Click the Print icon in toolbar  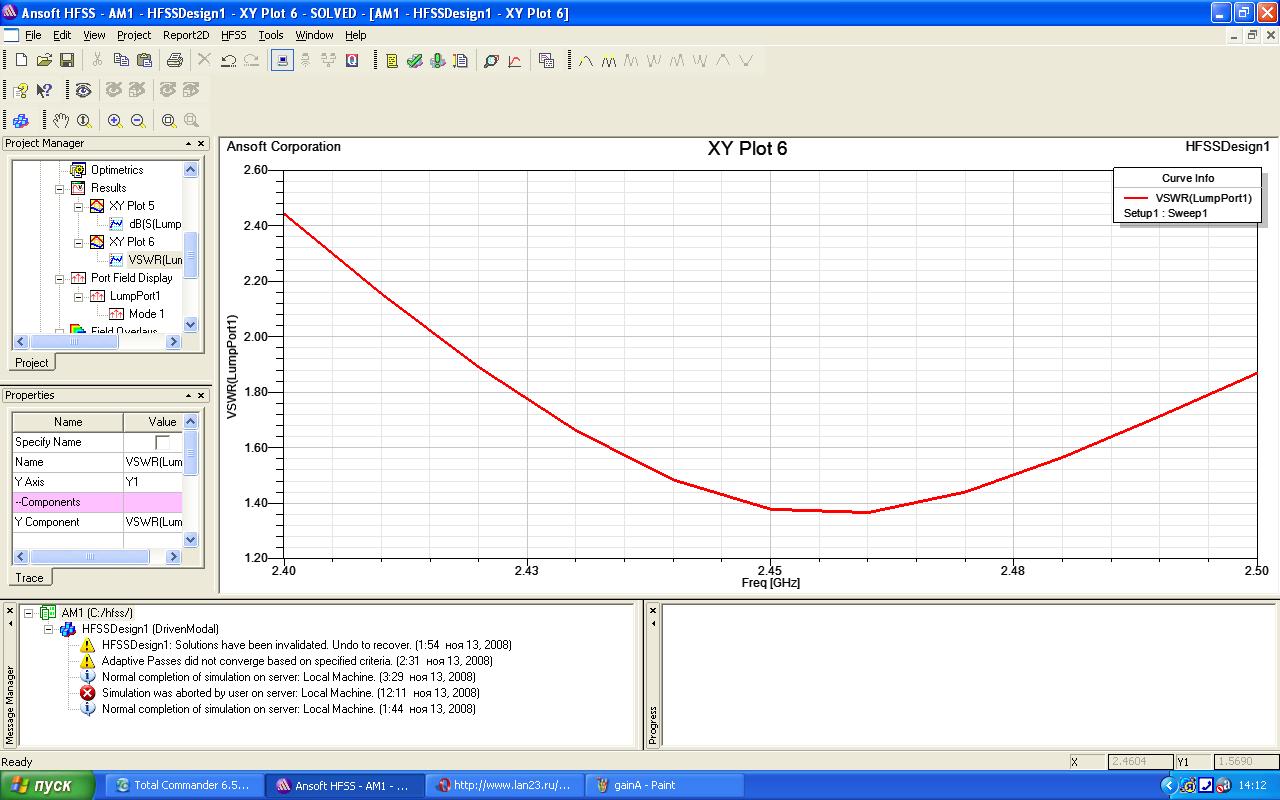pos(174,61)
